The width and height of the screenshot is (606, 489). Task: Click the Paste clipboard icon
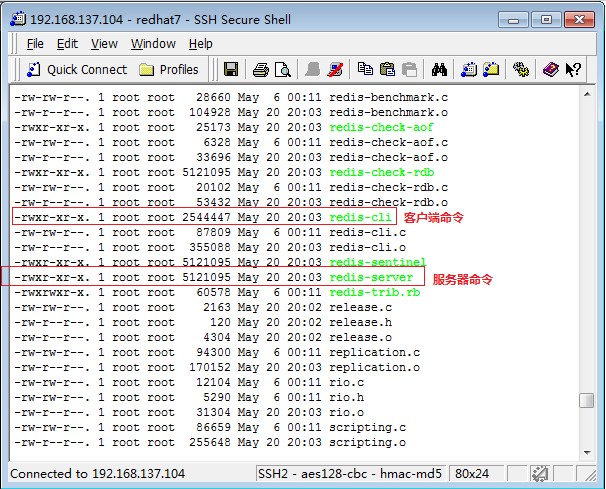click(x=387, y=70)
